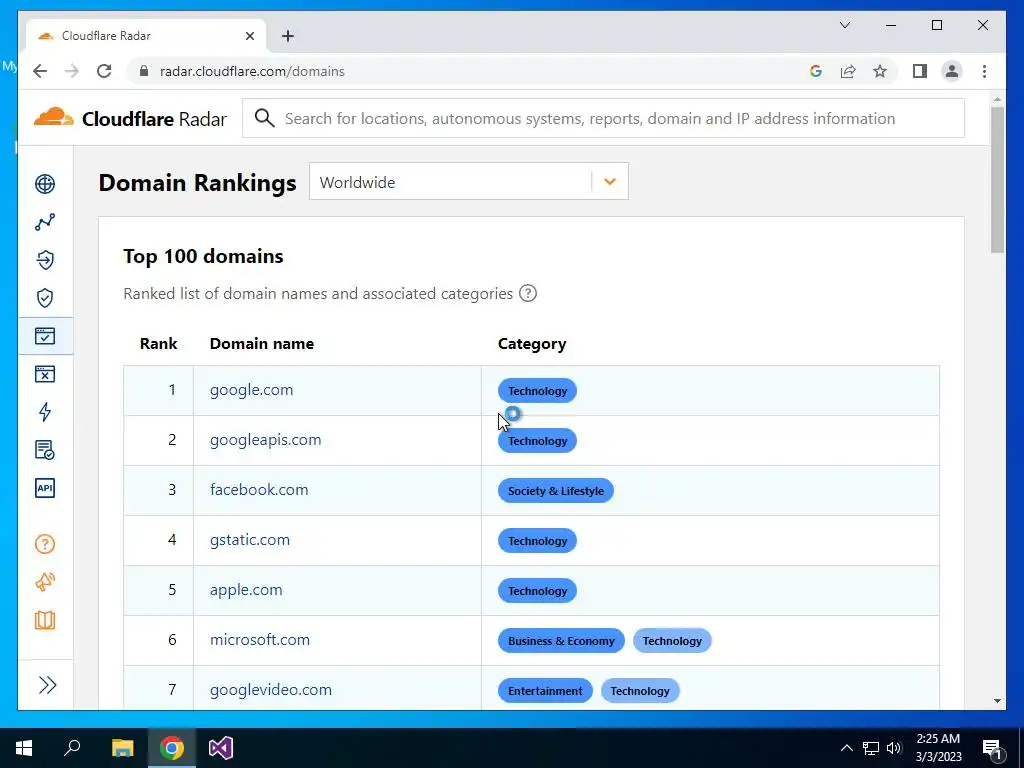Open the orange megaphone announcements icon
1024x768 pixels.
pos(45,582)
